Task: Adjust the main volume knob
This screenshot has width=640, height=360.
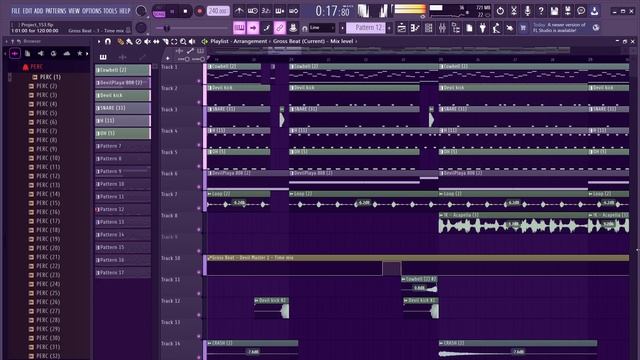Action: click(141, 11)
